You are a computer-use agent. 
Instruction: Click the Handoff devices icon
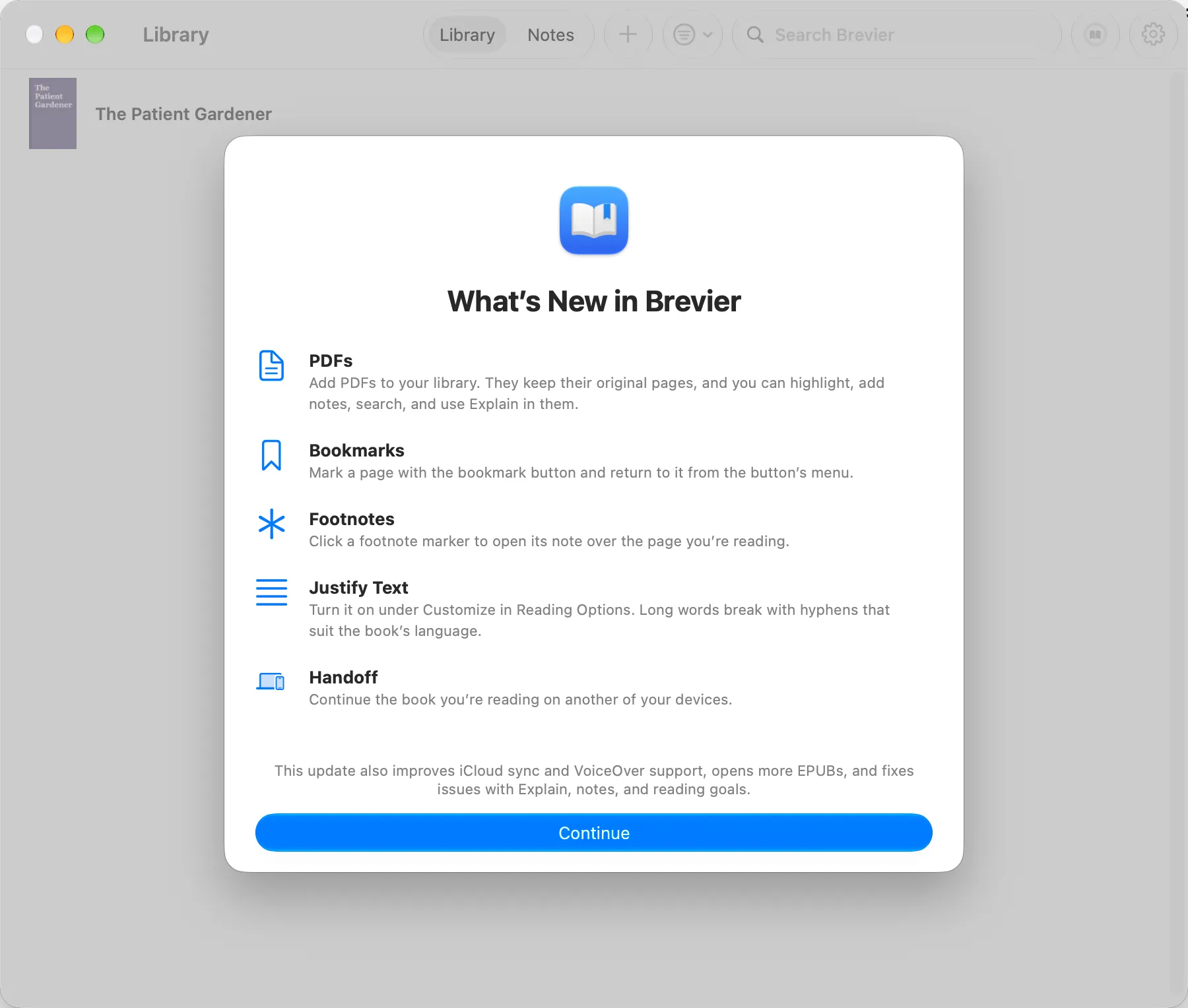pyautogui.click(x=271, y=681)
